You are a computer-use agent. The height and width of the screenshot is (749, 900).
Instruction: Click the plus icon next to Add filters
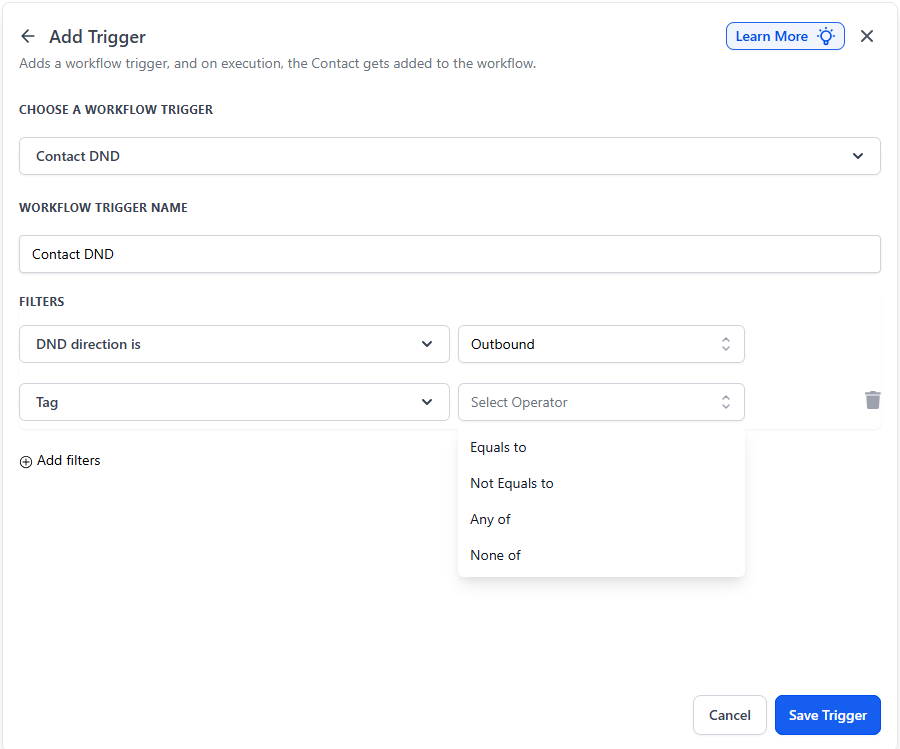(26, 461)
